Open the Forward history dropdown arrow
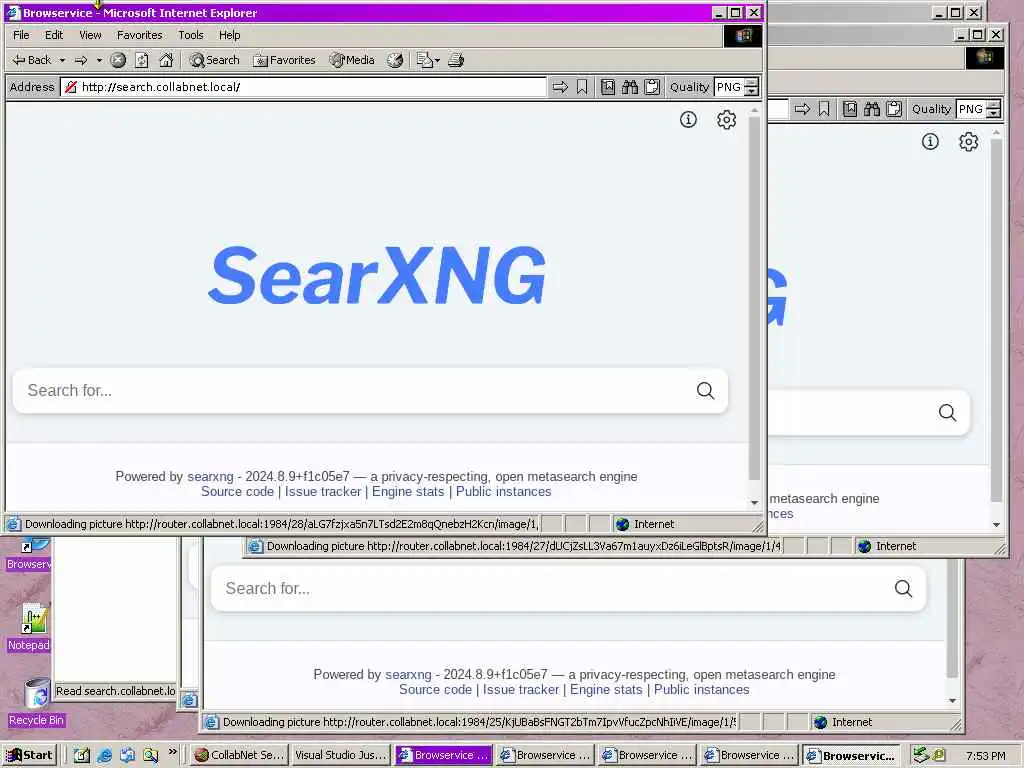The width and height of the screenshot is (1024, 768). pos(99,60)
